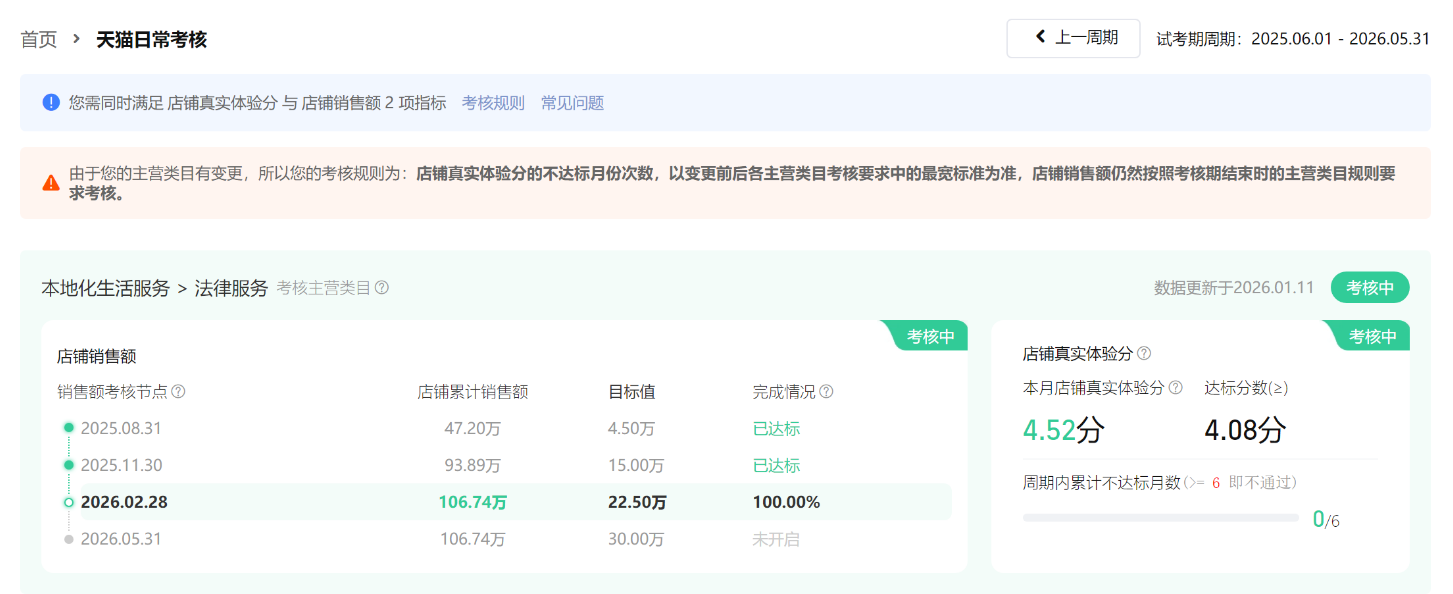Viewport: 1453px width, 594px height.
Task: Click the 2025.11.30 timeline node dot
Action: [69, 465]
